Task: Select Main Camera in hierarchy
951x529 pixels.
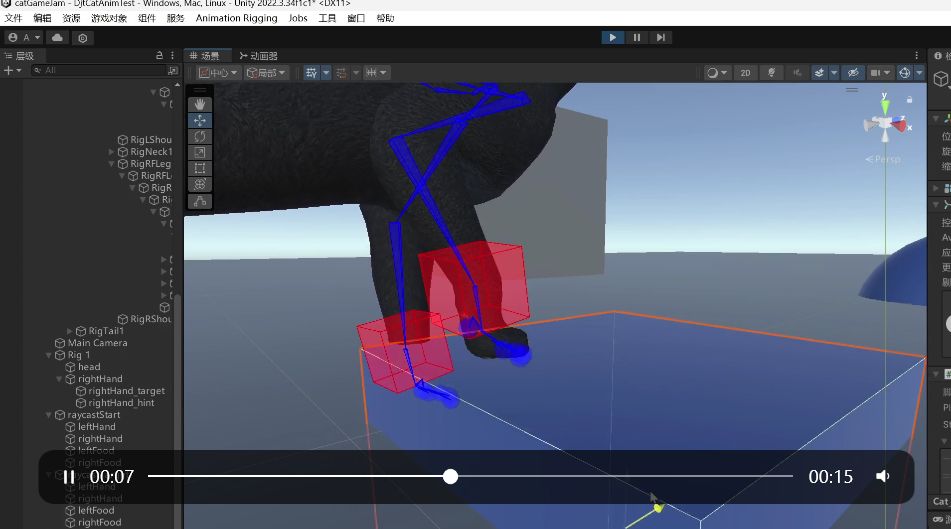Action: click(97, 343)
